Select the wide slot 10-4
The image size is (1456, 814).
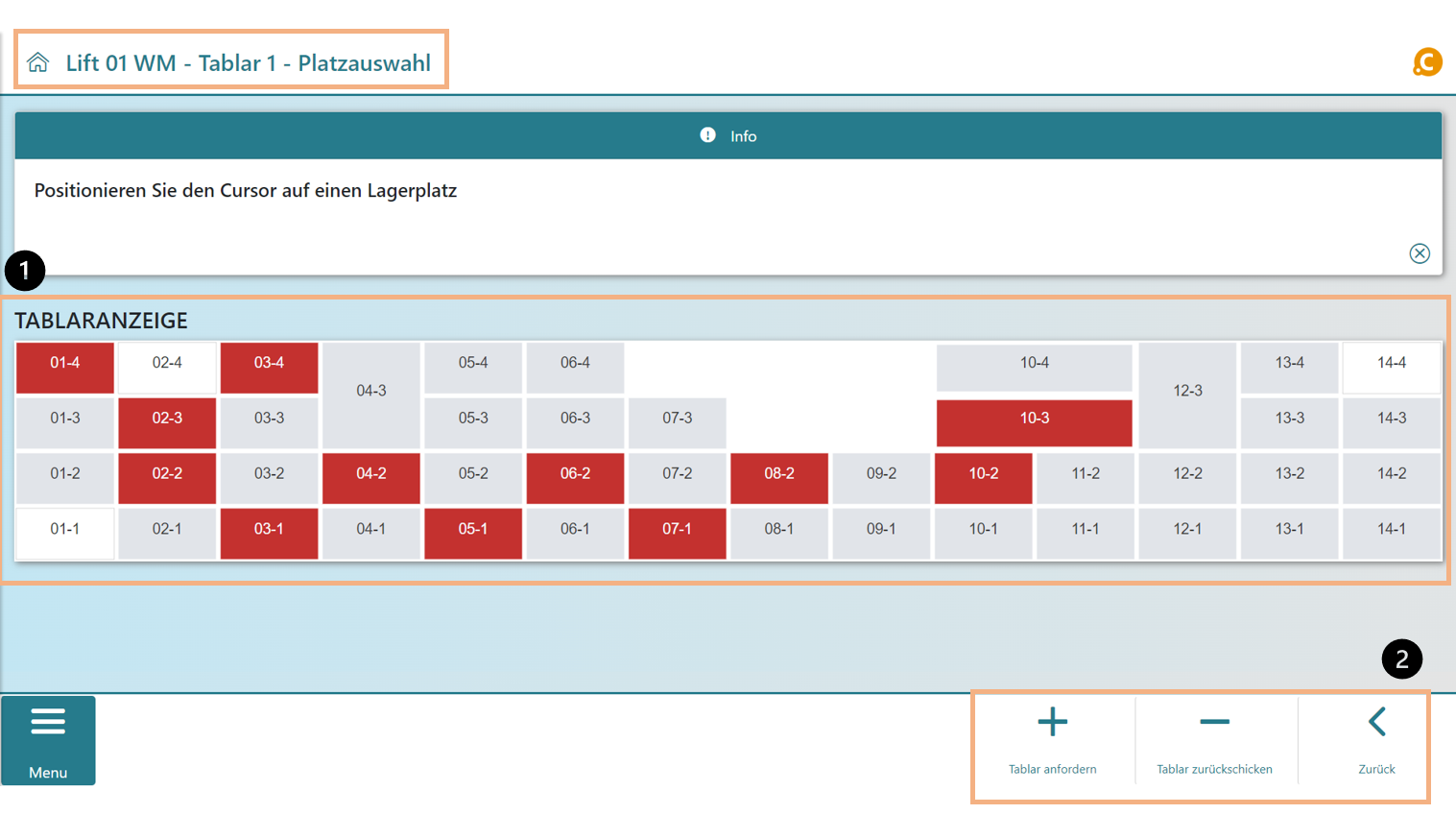pos(1034,364)
